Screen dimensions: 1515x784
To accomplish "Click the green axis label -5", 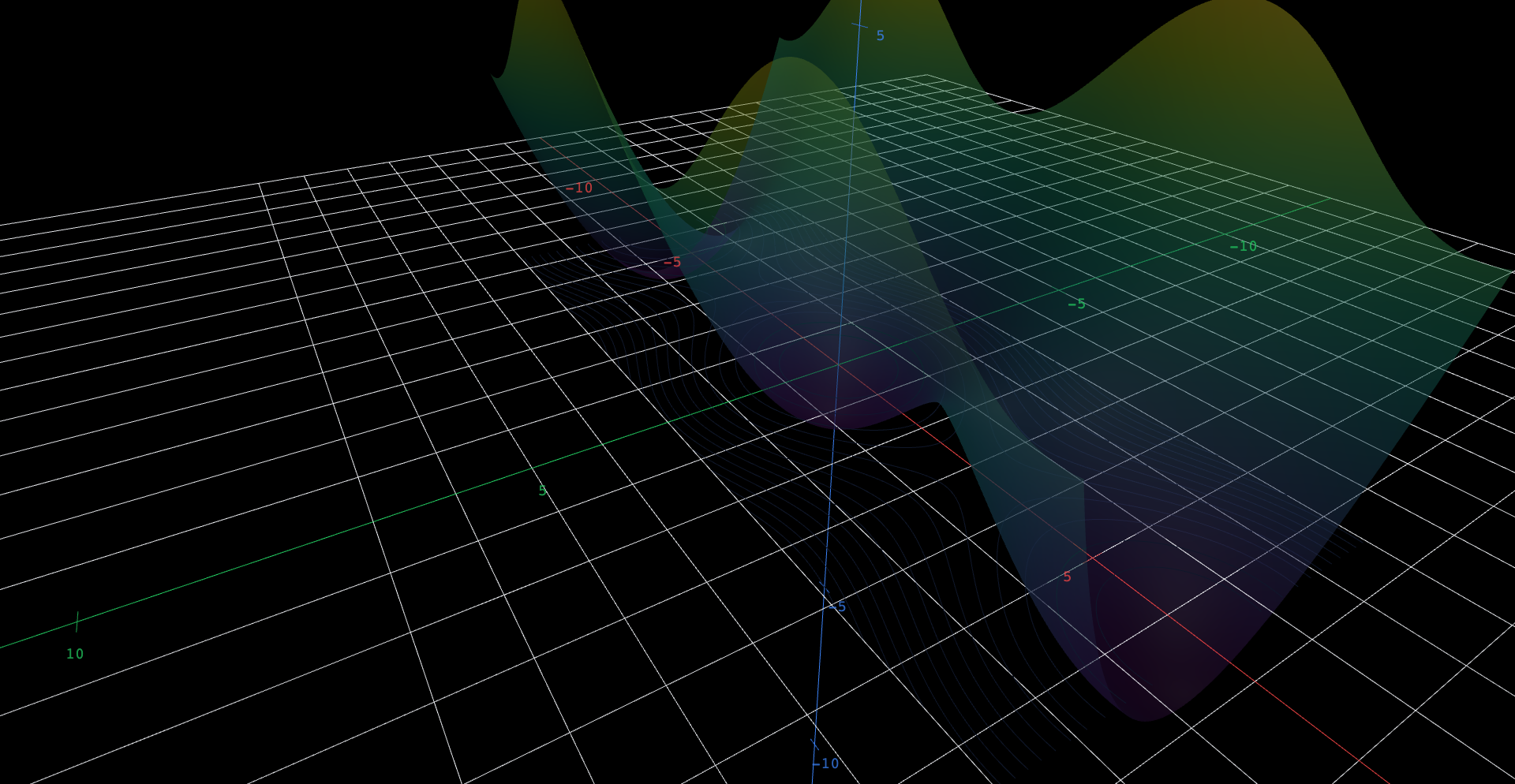I will (x=1077, y=304).
